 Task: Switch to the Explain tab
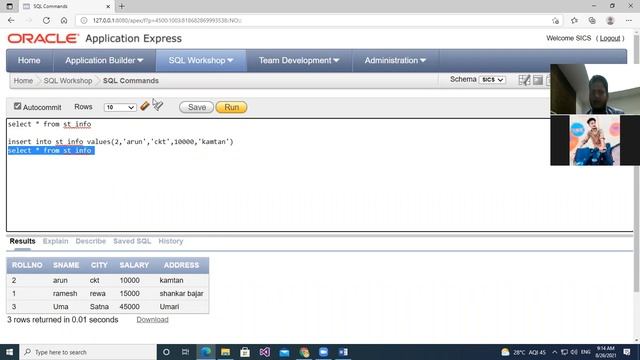coord(56,241)
